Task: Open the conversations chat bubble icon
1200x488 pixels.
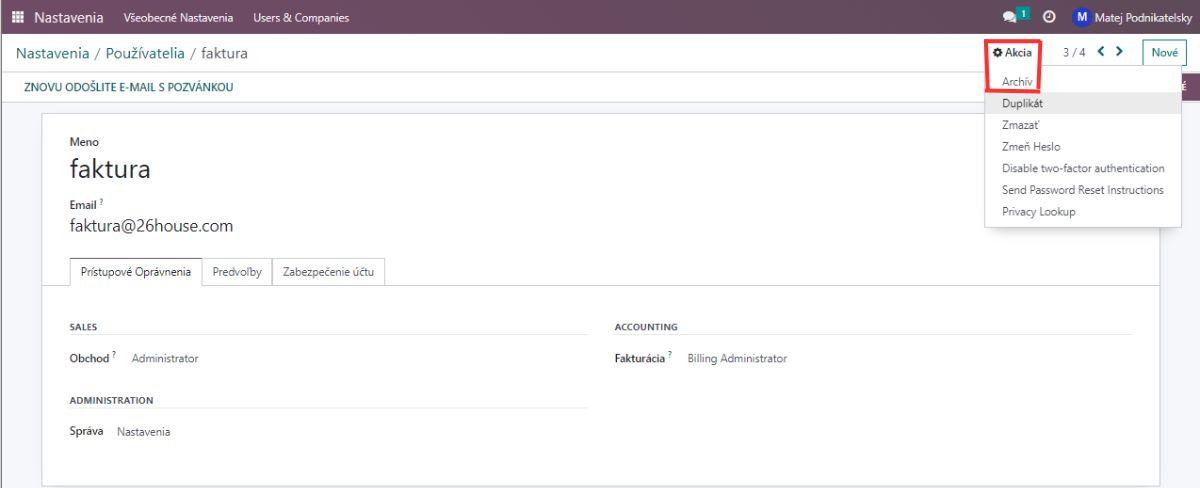Action: [x=1010, y=17]
